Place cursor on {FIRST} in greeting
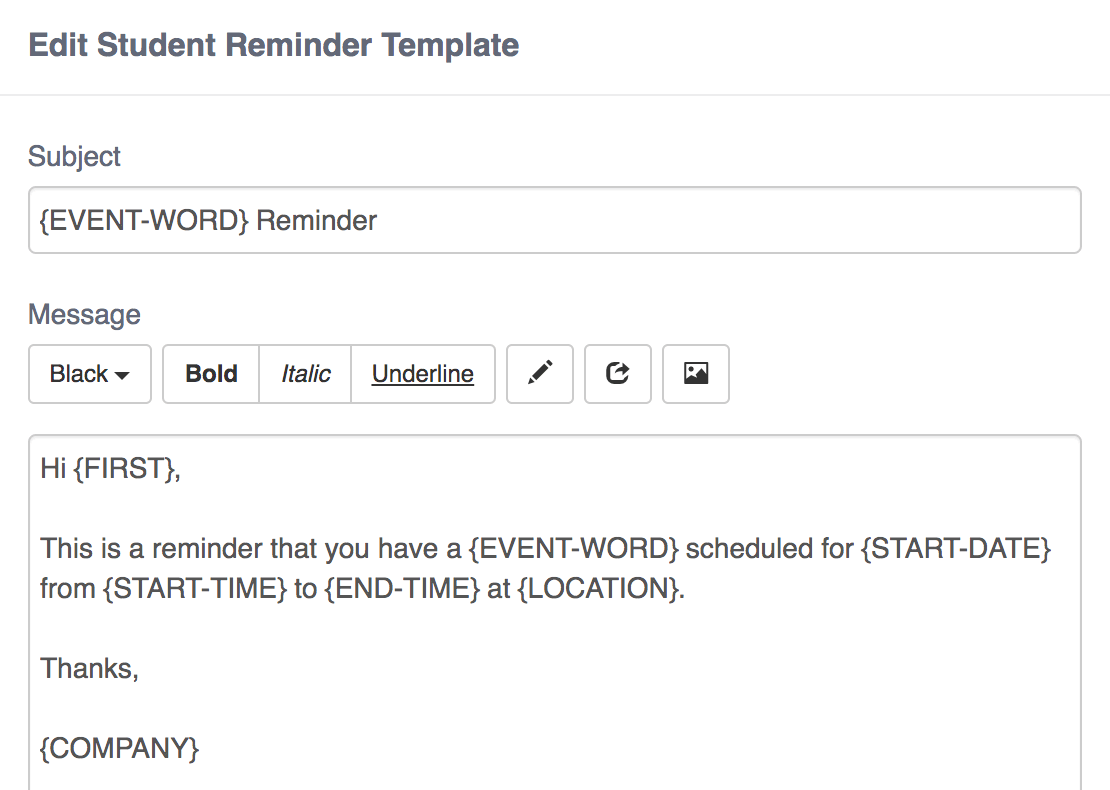This screenshot has width=1110, height=790. pyautogui.click(x=124, y=469)
